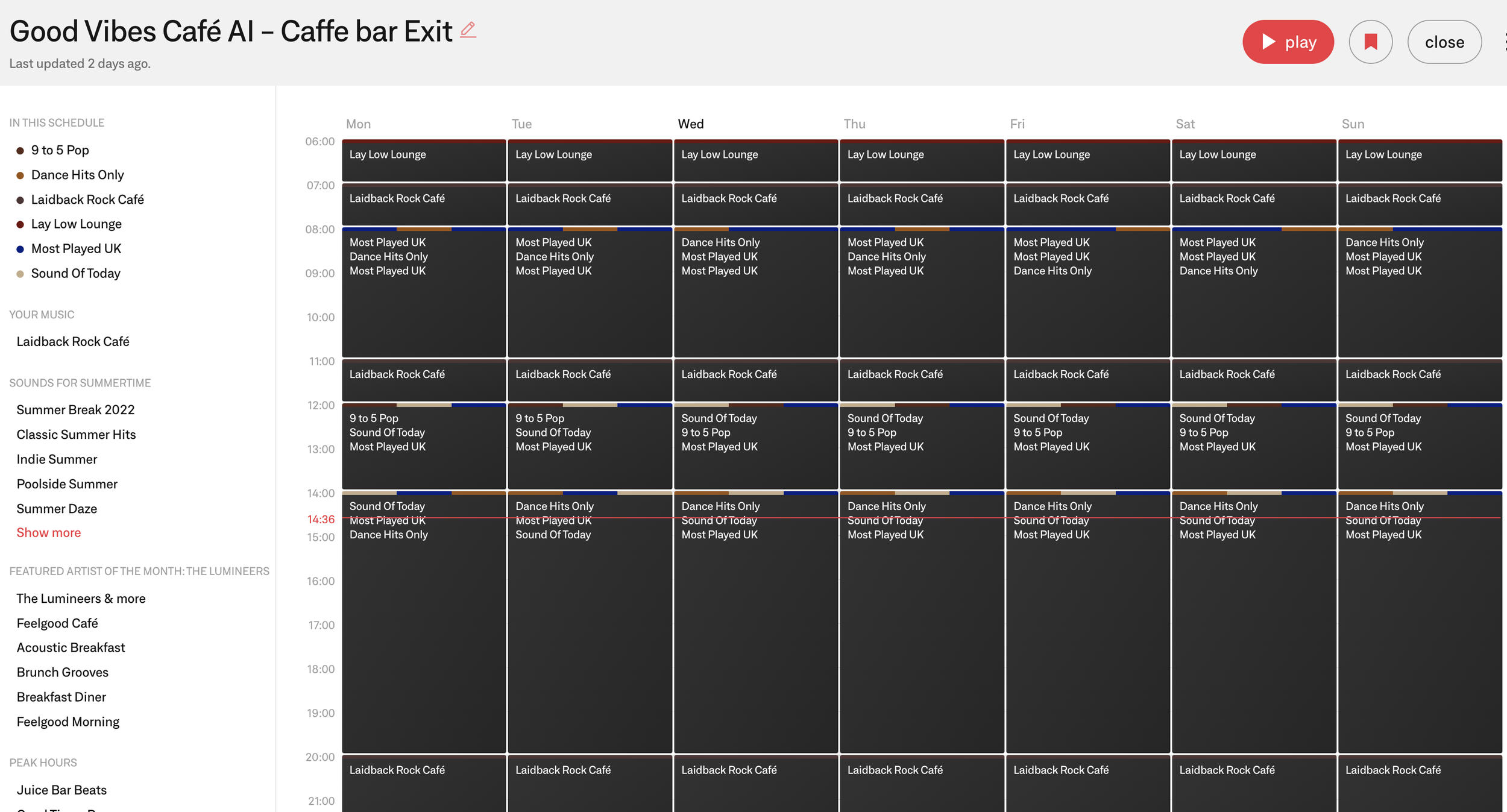Select Sound Of Today in schedule list
This screenshot has width=1507, height=812.
click(75, 273)
